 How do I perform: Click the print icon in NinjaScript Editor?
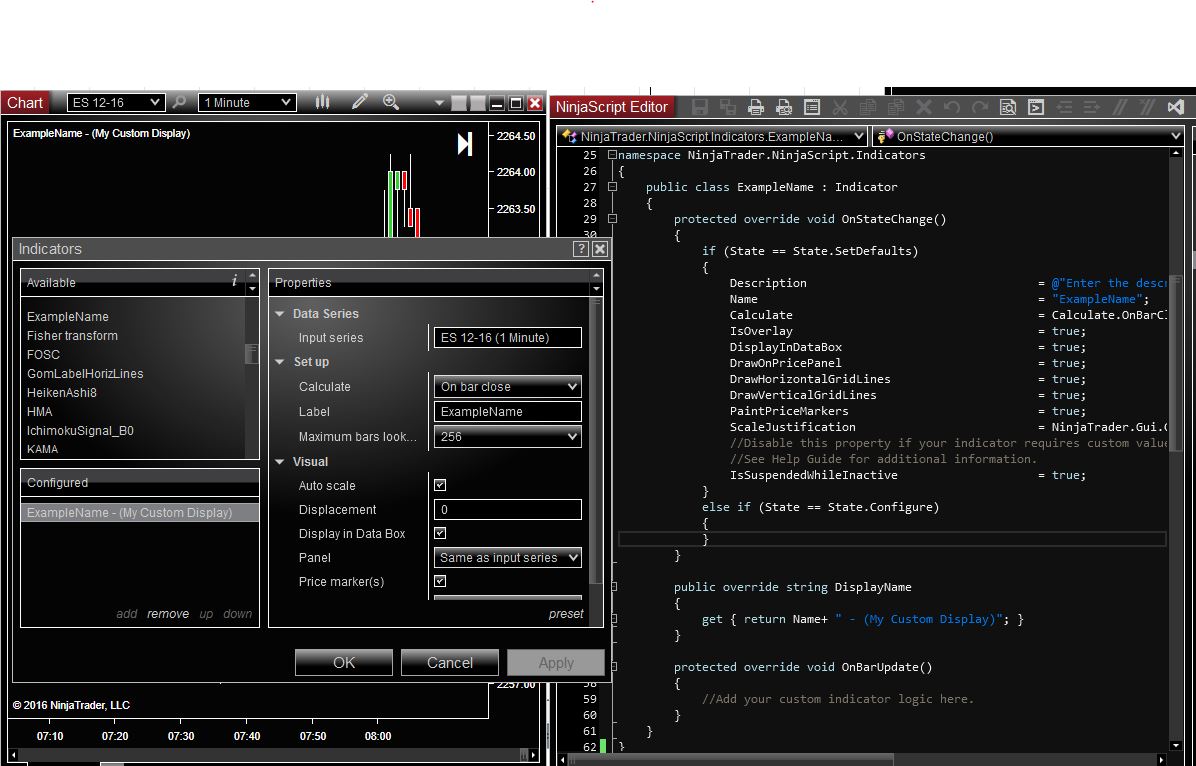(756, 107)
